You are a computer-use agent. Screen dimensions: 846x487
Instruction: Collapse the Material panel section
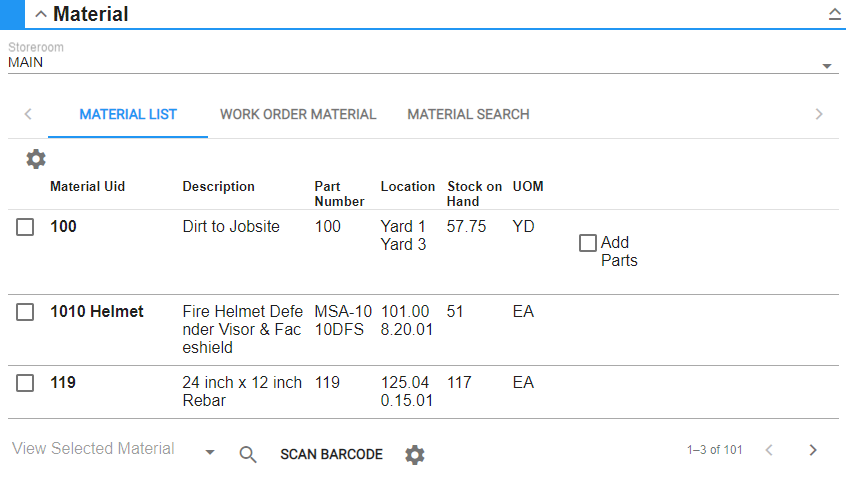(40, 14)
